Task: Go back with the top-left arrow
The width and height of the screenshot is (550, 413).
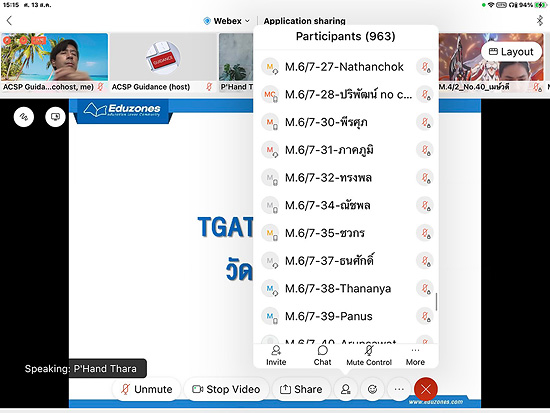Action: click(x=9, y=21)
